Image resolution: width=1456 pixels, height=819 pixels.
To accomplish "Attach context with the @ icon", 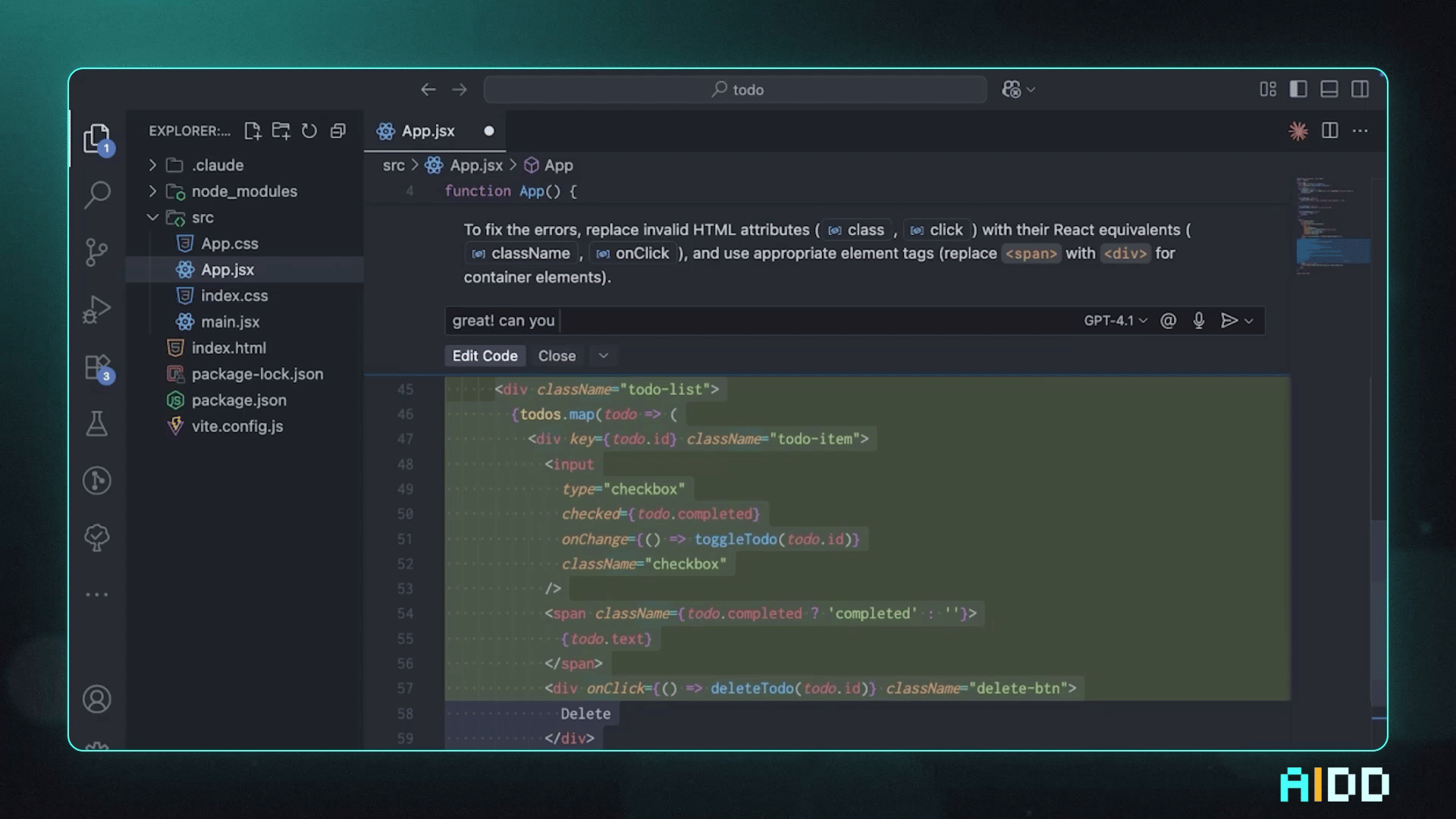I will (1169, 321).
